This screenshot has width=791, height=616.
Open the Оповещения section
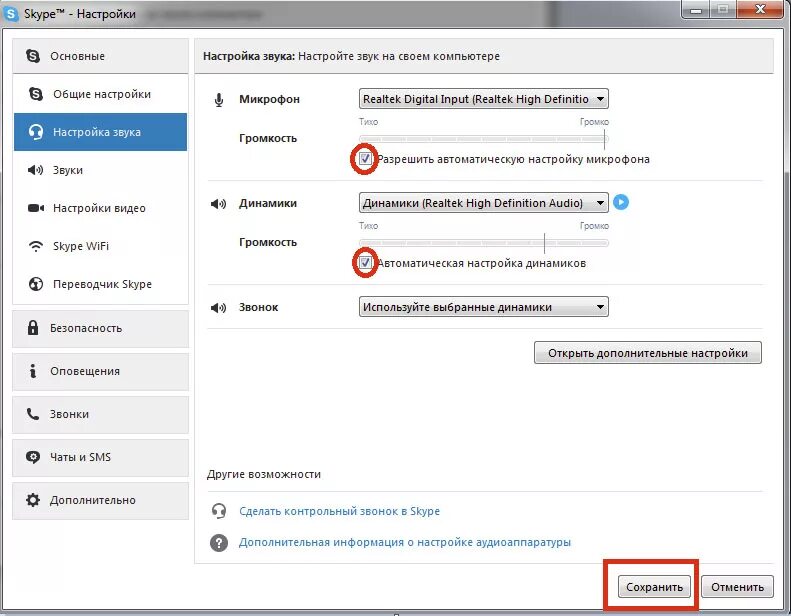pos(100,371)
